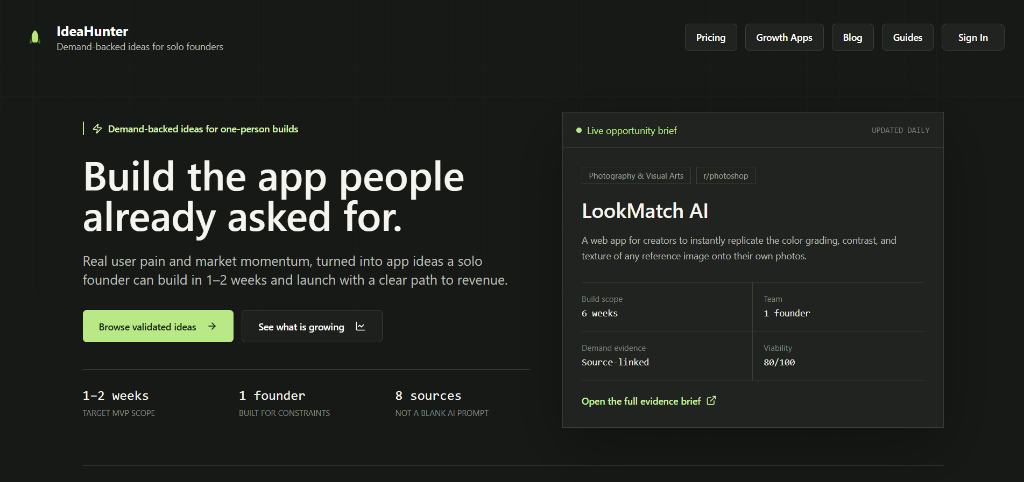
Task: Open the Growth Apps menu item
Action: pyautogui.click(x=784, y=37)
